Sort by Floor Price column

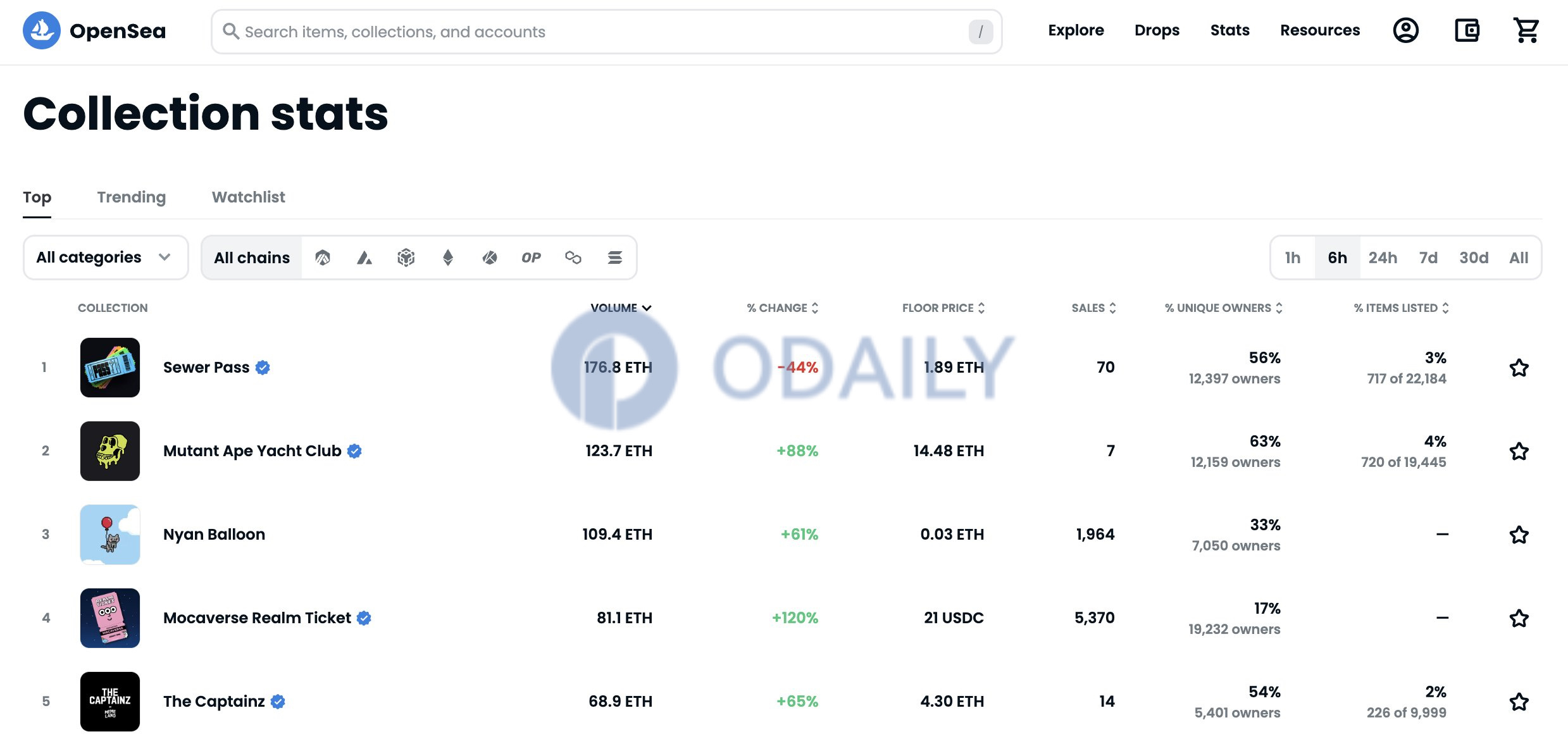[943, 308]
